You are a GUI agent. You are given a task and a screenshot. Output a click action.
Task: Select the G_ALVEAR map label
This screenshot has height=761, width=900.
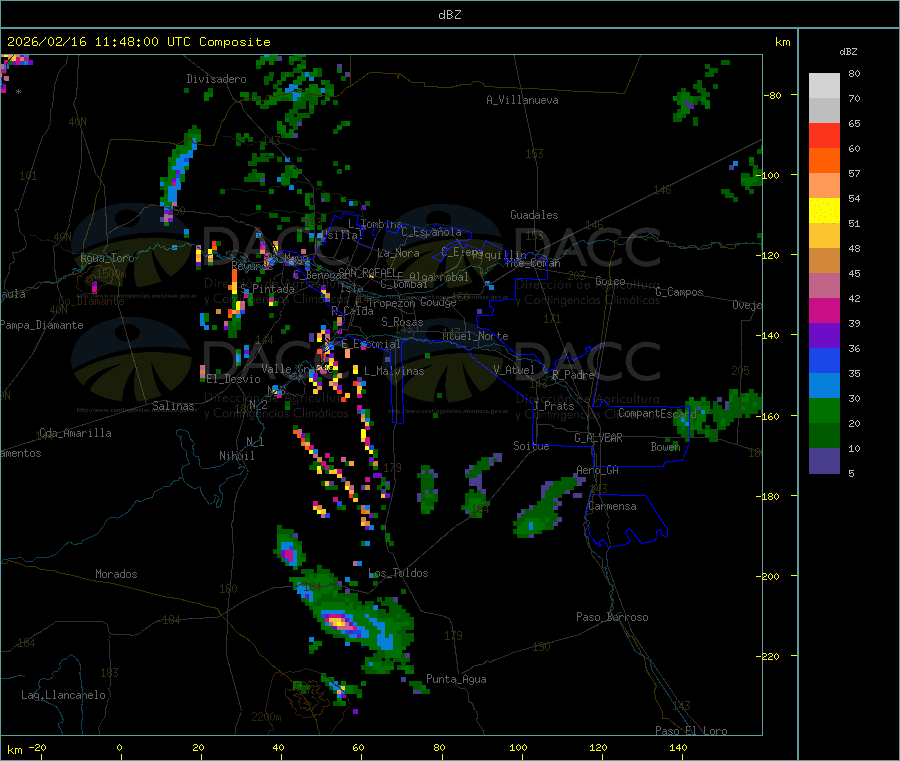coord(598,438)
